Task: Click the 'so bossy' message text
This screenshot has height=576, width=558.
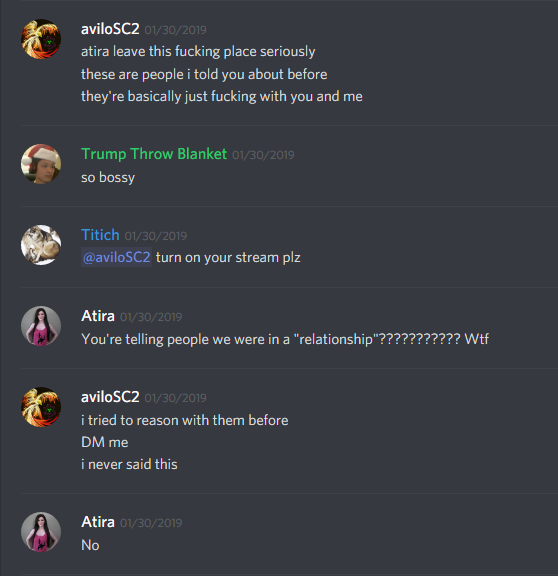Action: (108, 177)
